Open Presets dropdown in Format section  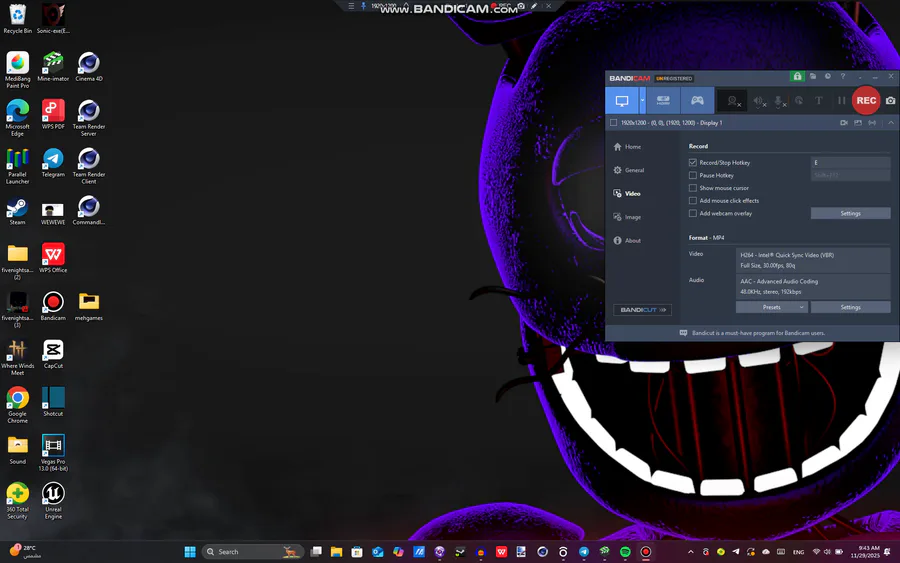[x=772, y=308]
